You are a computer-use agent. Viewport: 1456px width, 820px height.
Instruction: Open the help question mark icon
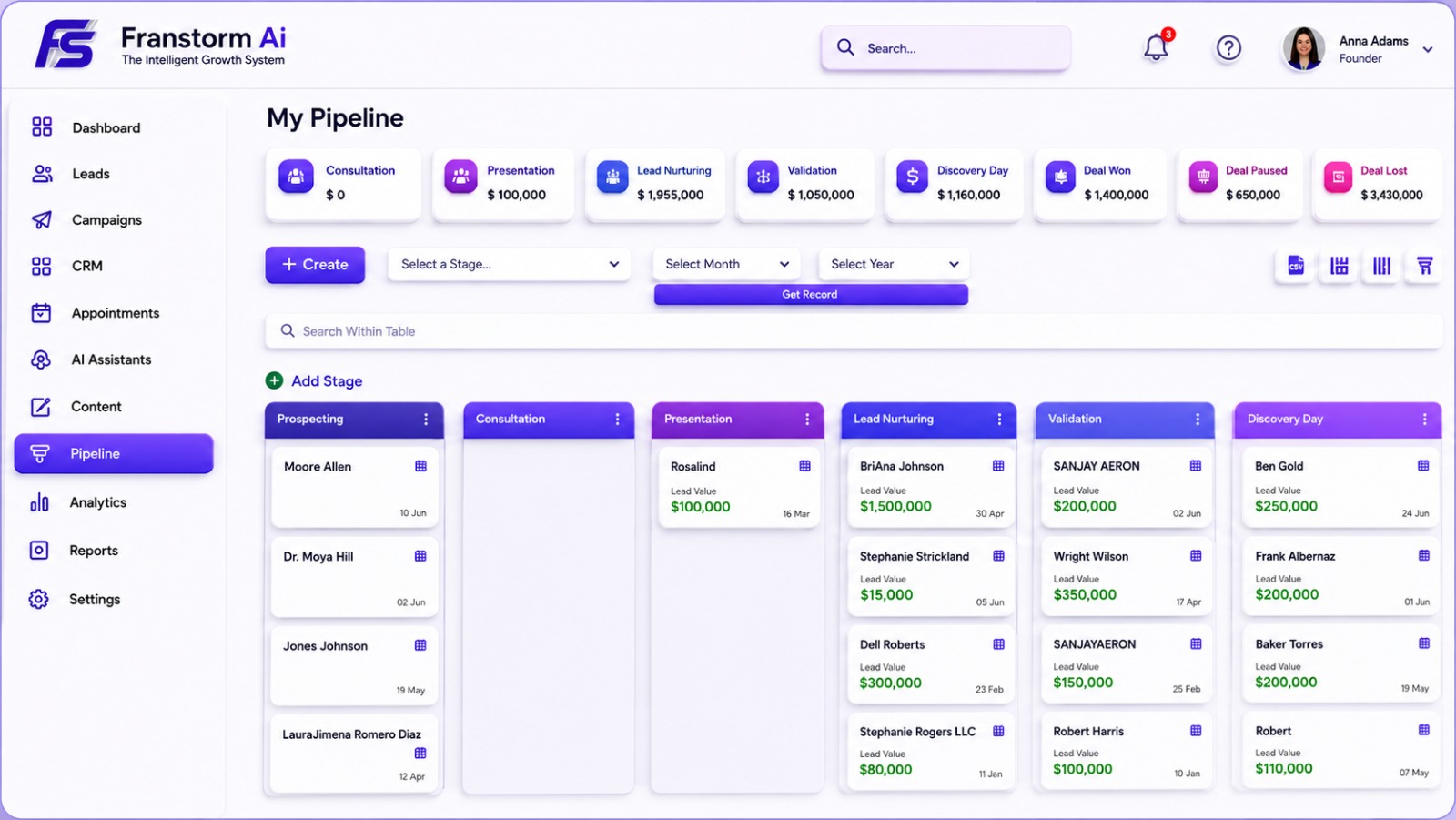tap(1228, 47)
